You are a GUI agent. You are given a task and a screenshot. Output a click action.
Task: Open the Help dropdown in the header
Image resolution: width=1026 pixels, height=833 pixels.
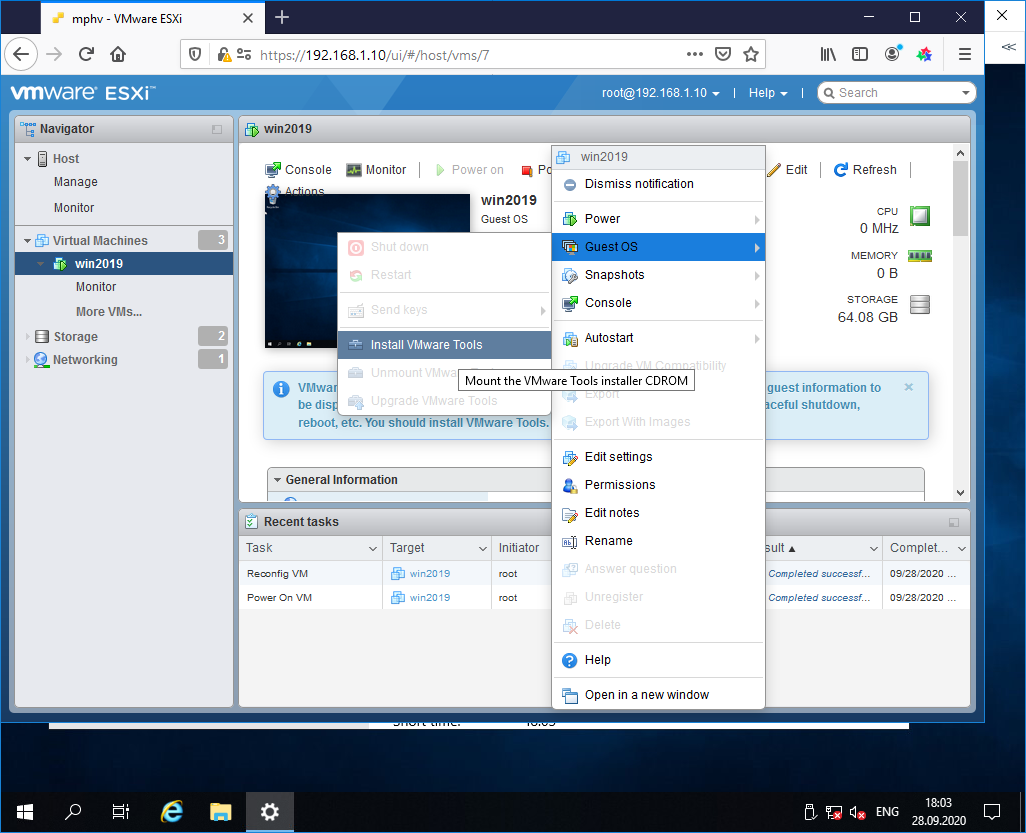pyautogui.click(x=768, y=93)
